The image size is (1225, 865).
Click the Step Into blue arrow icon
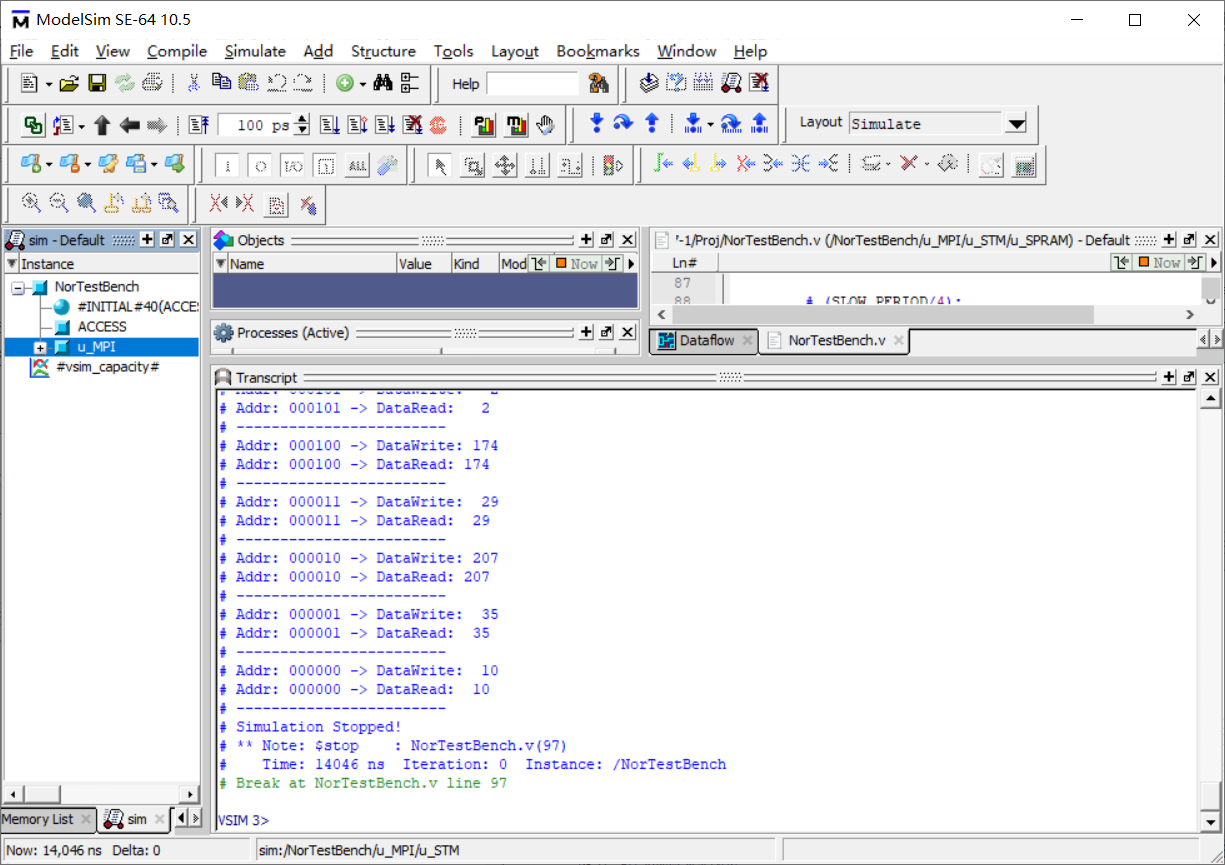(x=597, y=124)
